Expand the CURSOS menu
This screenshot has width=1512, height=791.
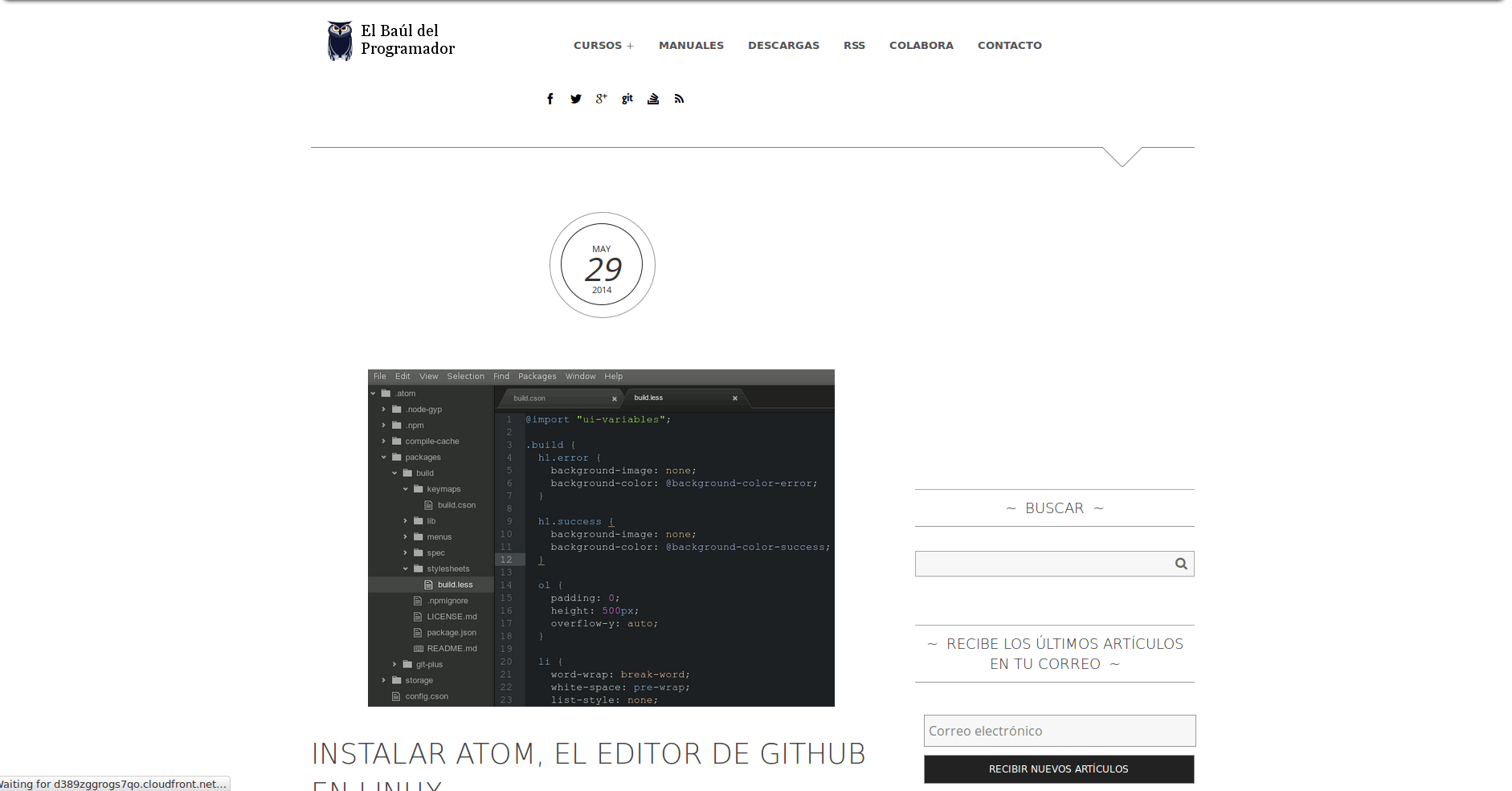click(603, 46)
